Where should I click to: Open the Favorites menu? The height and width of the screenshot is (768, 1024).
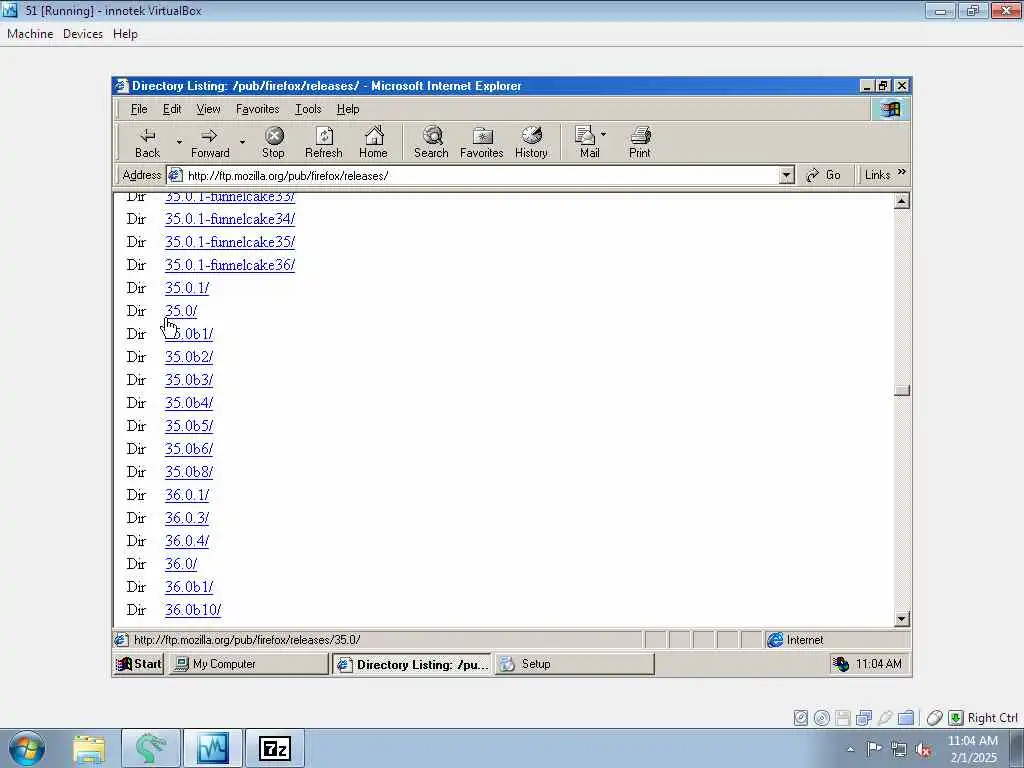click(x=257, y=109)
